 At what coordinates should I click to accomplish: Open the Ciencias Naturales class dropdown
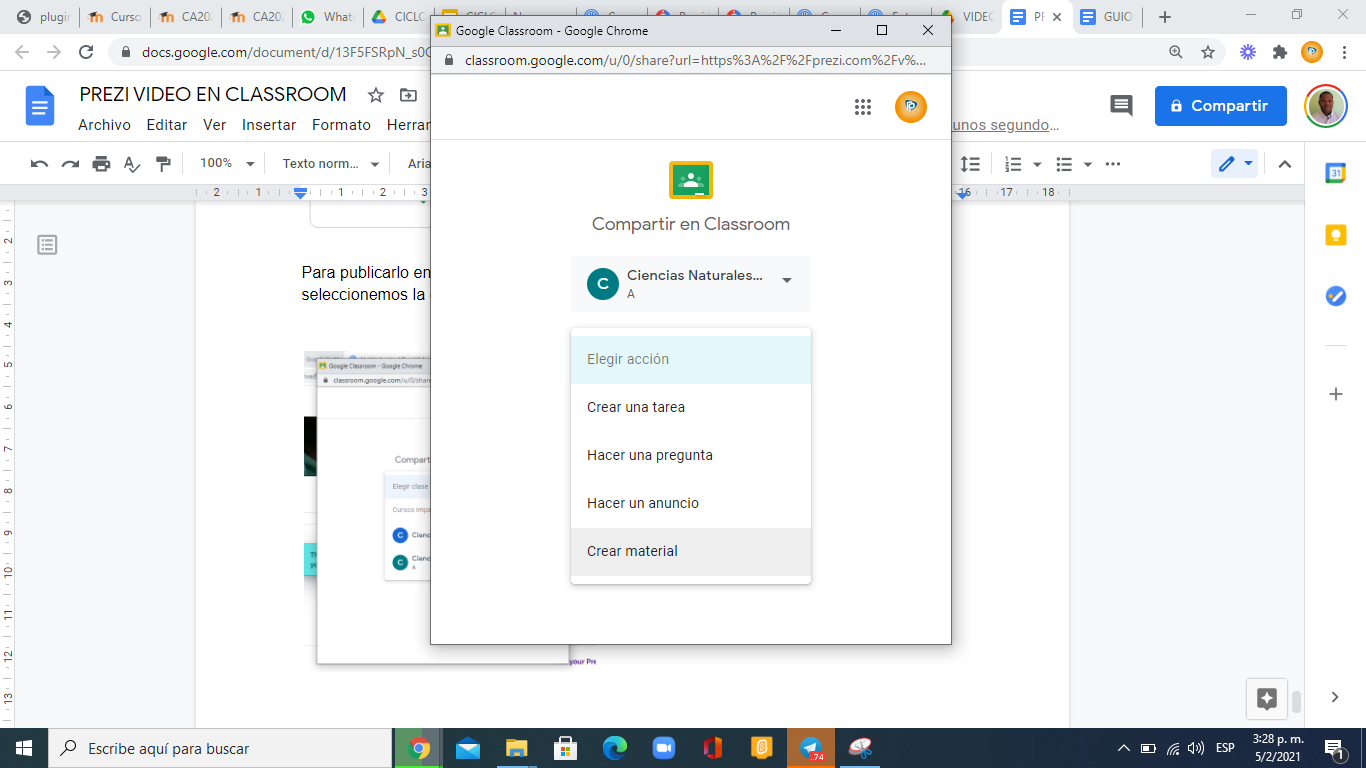click(690, 284)
